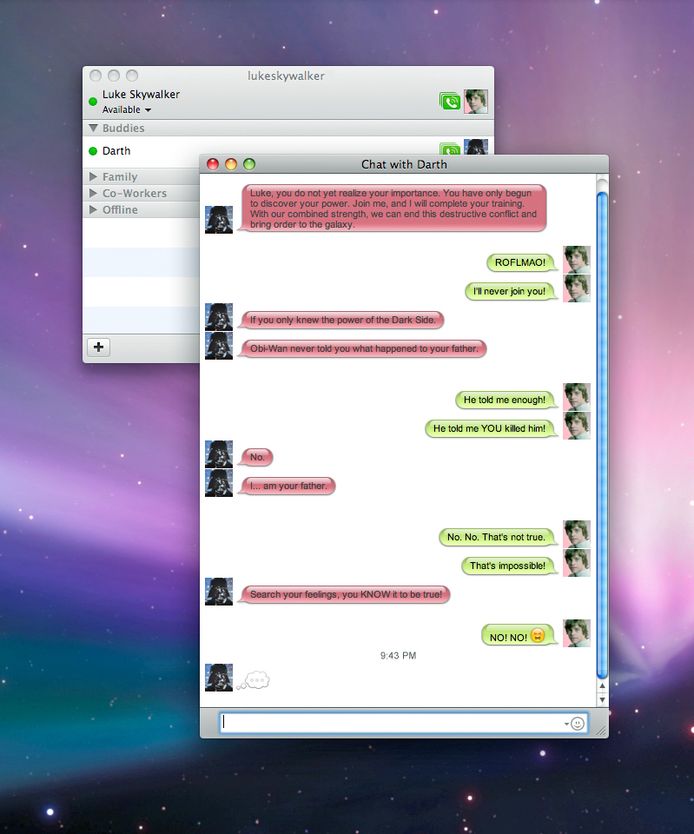Image resolution: width=694 pixels, height=834 pixels.
Task: Click the 'No. No. That's not true.' bubble
Action: coord(496,537)
